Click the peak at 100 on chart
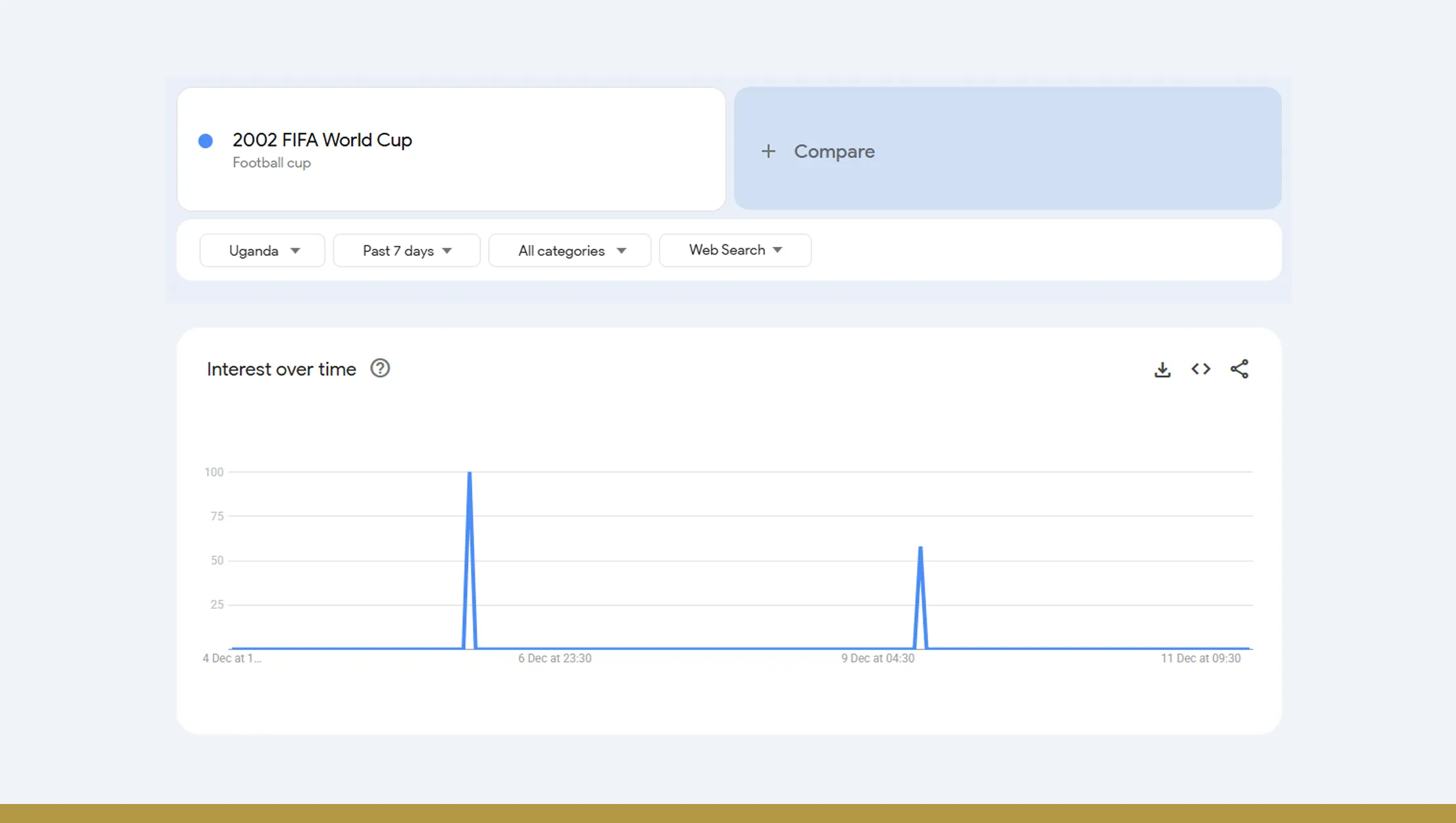Image resolution: width=1456 pixels, height=823 pixels. coord(470,473)
